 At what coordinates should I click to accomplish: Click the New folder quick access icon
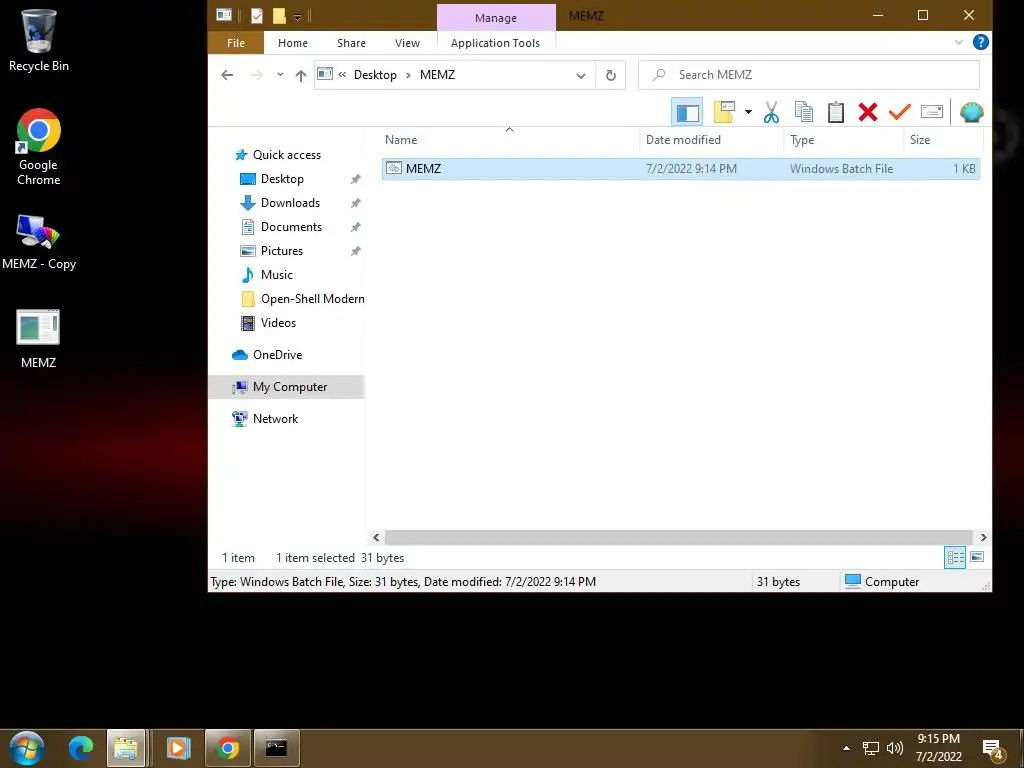coord(279,15)
